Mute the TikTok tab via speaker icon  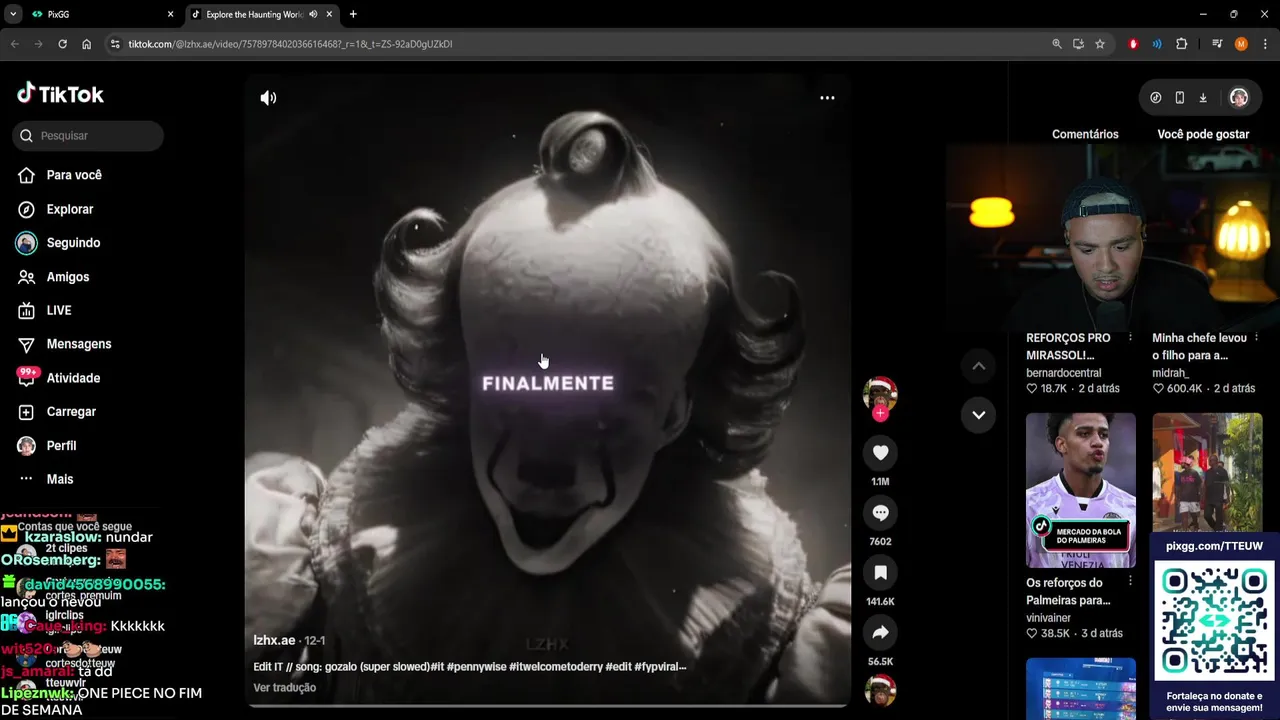313,14
